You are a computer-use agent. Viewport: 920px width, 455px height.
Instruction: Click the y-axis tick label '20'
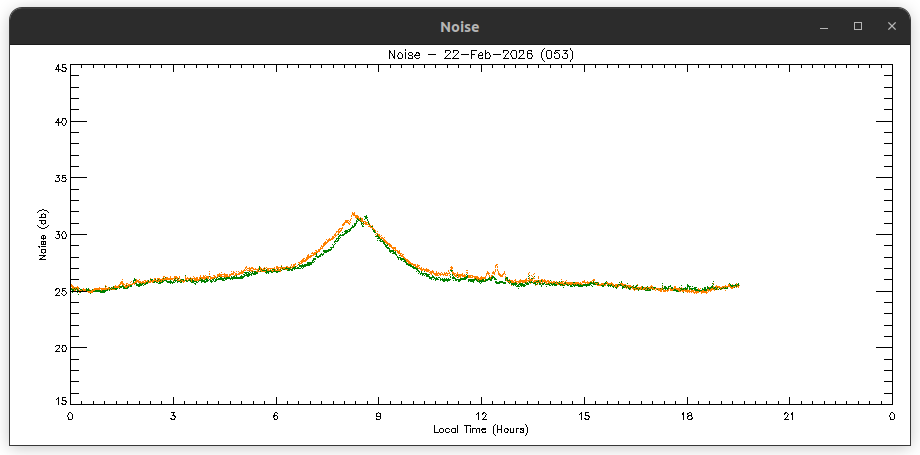pyautogui.click(x=60, y=348)
